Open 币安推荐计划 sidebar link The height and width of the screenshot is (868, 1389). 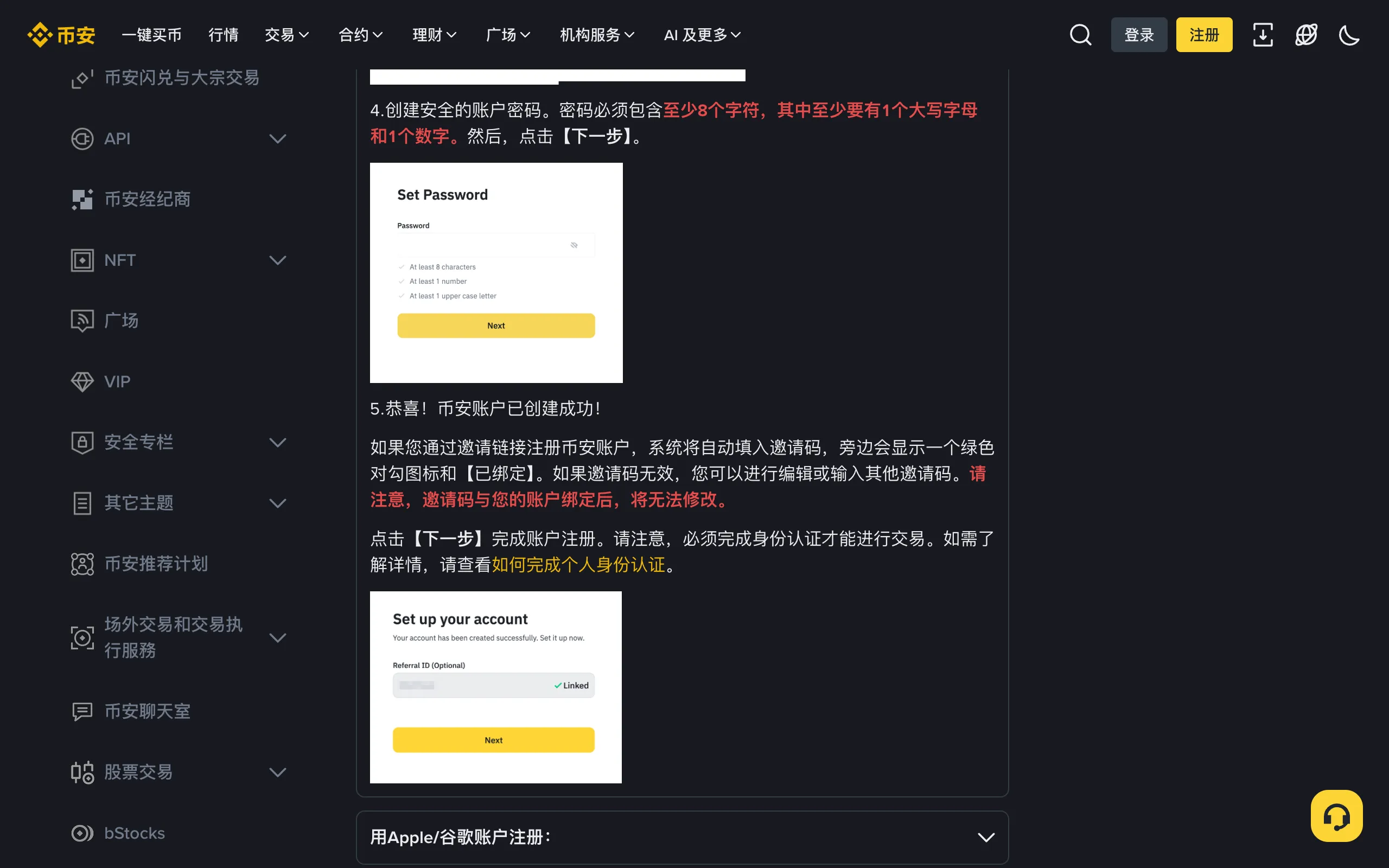[156, 564]
